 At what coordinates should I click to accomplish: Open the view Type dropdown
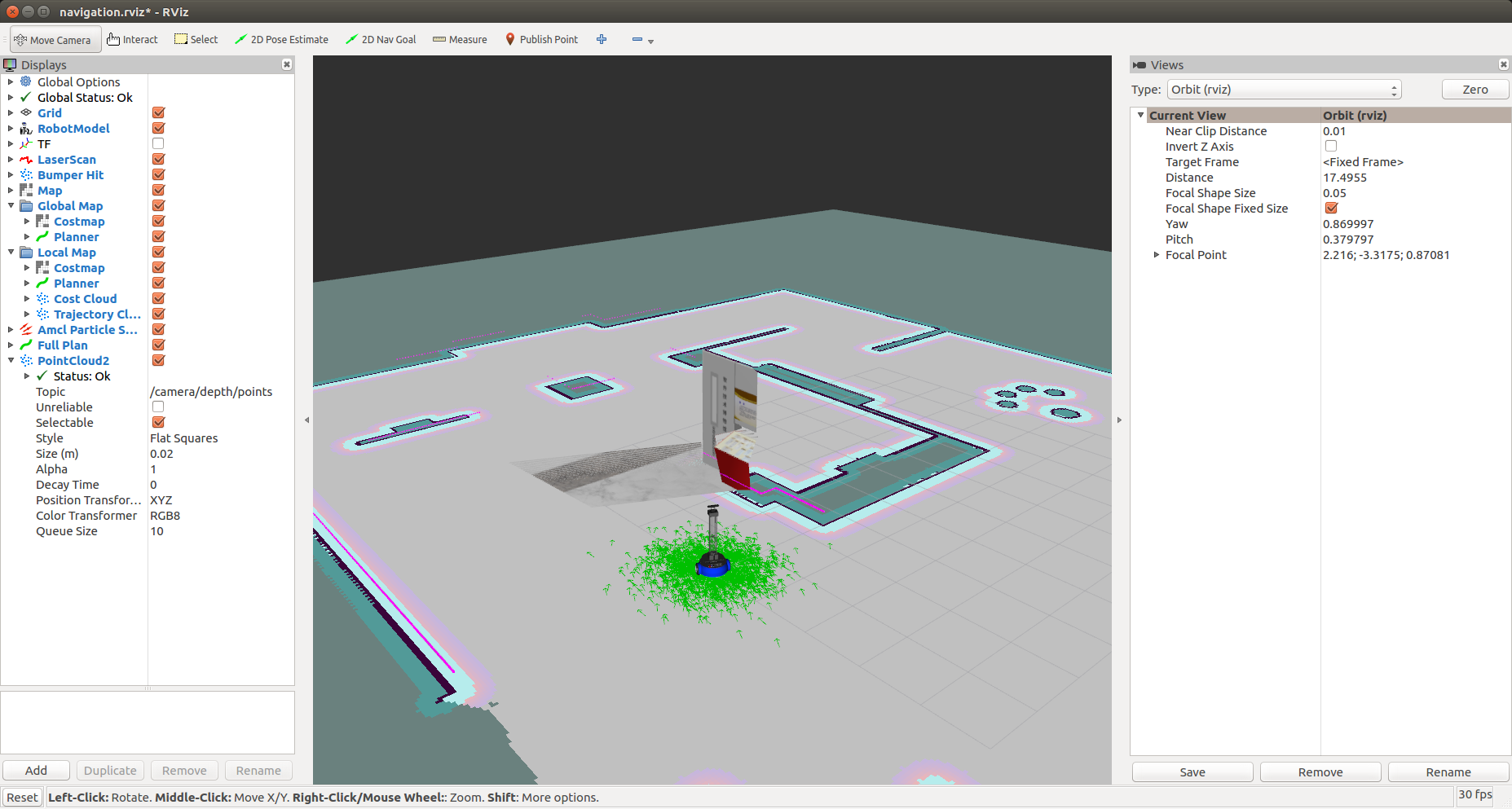point(1284,90)
